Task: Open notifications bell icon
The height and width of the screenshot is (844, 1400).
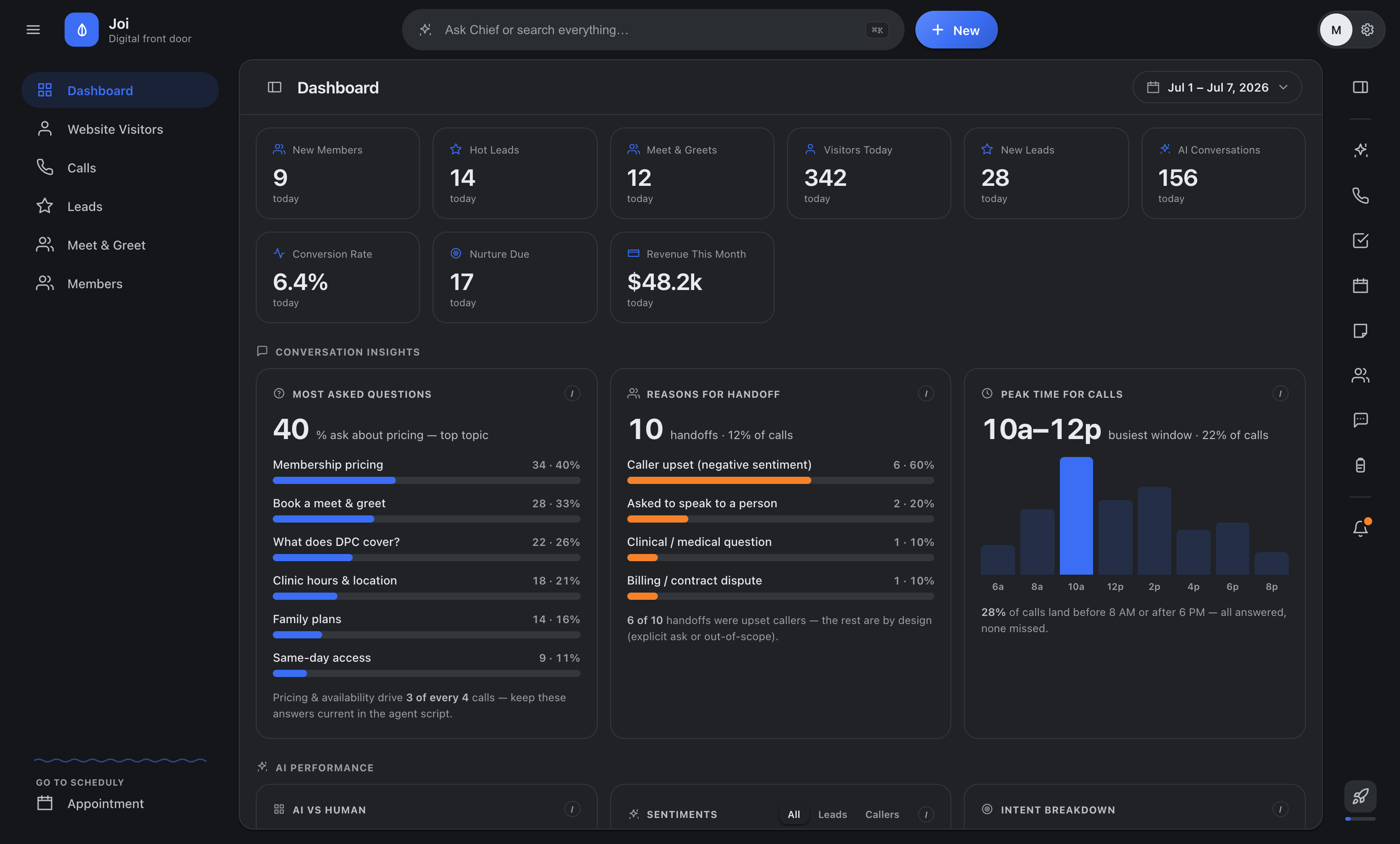Action: [1360, 528]
